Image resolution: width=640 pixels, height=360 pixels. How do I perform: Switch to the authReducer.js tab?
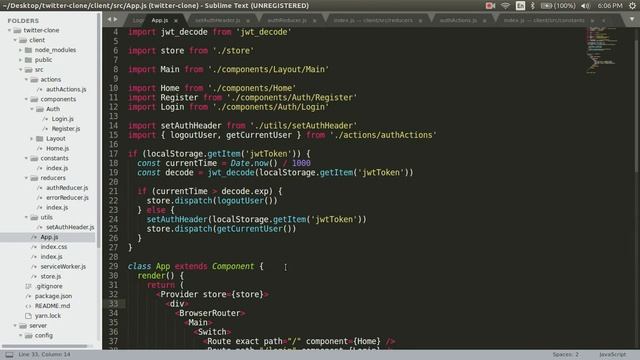[287, 20]
